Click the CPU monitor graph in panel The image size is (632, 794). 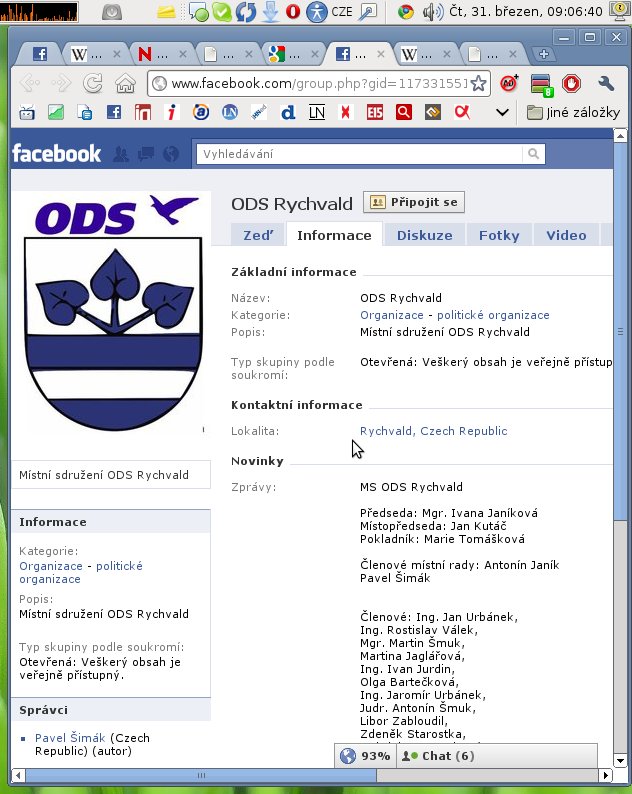(x=39, y=11)
